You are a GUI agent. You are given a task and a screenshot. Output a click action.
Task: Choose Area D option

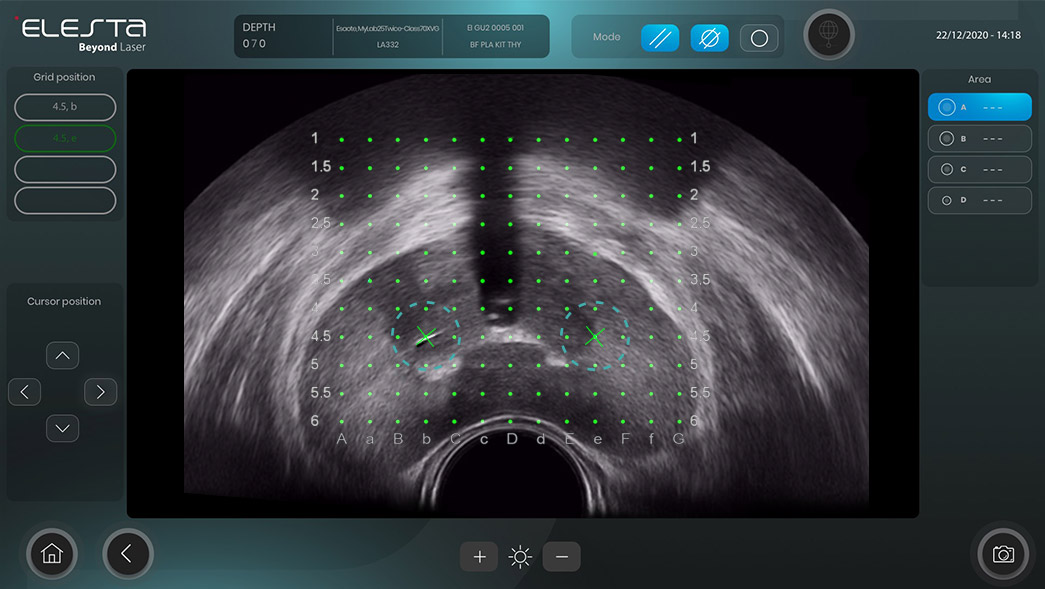point(979,200)
